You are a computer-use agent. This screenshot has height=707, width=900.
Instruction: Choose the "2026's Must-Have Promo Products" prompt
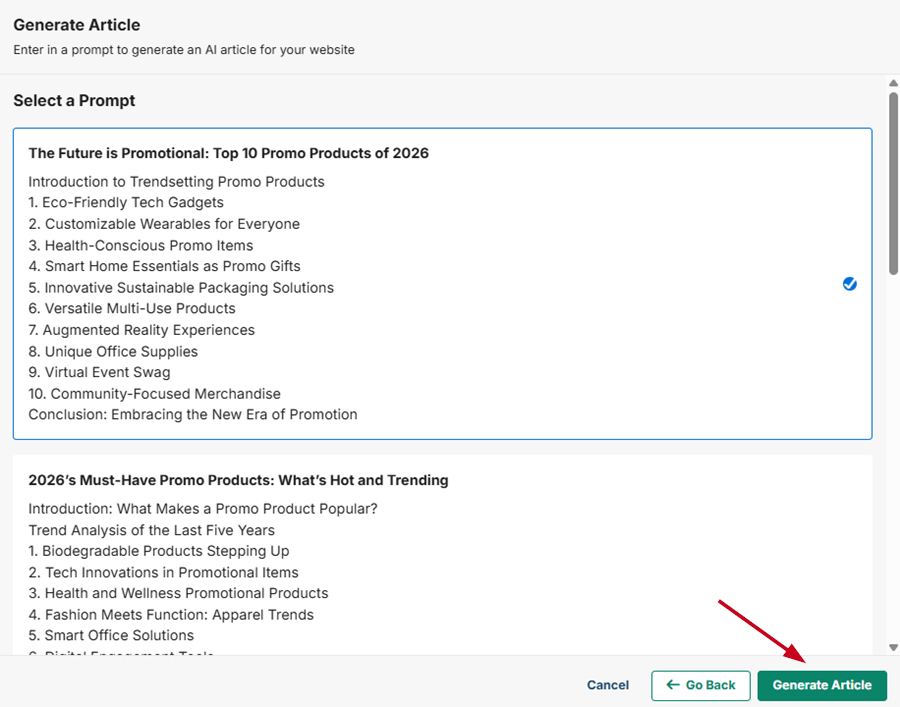[238, 480]
